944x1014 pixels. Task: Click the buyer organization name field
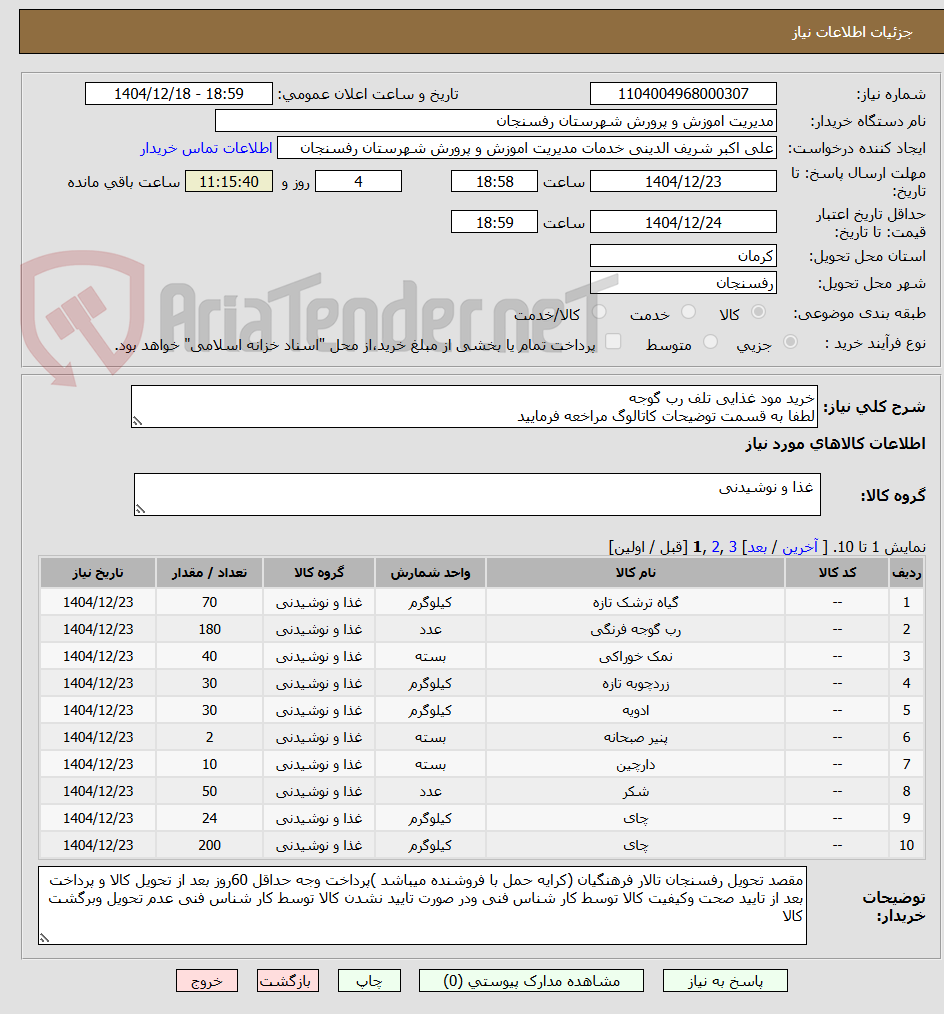(495, 121)
